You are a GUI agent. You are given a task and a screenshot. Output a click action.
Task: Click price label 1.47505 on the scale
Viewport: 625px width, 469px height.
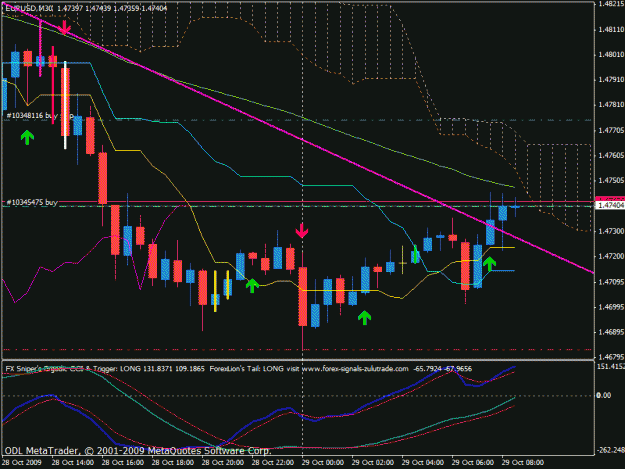(611, 181)
